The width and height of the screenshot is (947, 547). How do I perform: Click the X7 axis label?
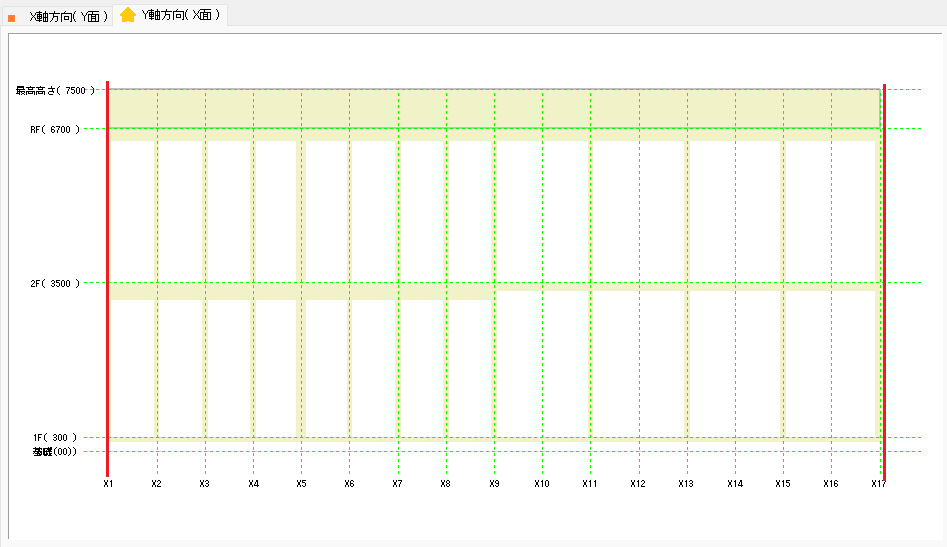(397, 484)
